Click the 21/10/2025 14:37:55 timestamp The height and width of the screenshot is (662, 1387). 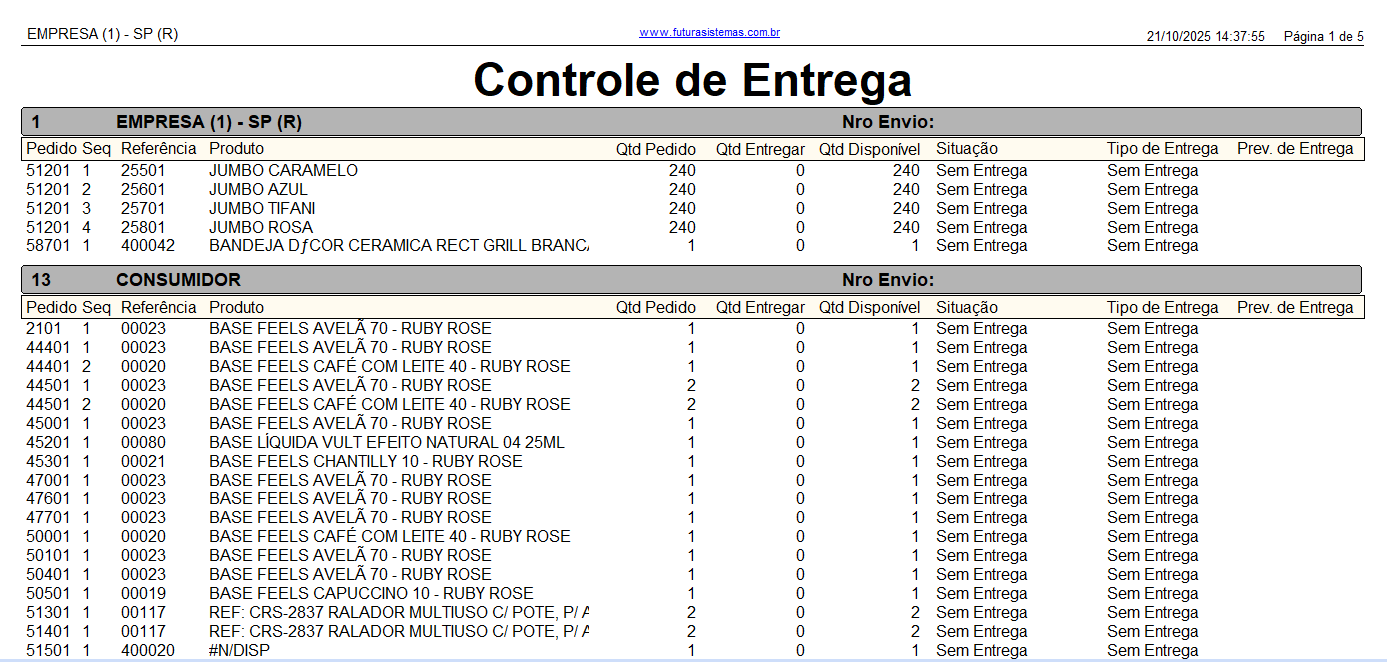(1205, 37)
